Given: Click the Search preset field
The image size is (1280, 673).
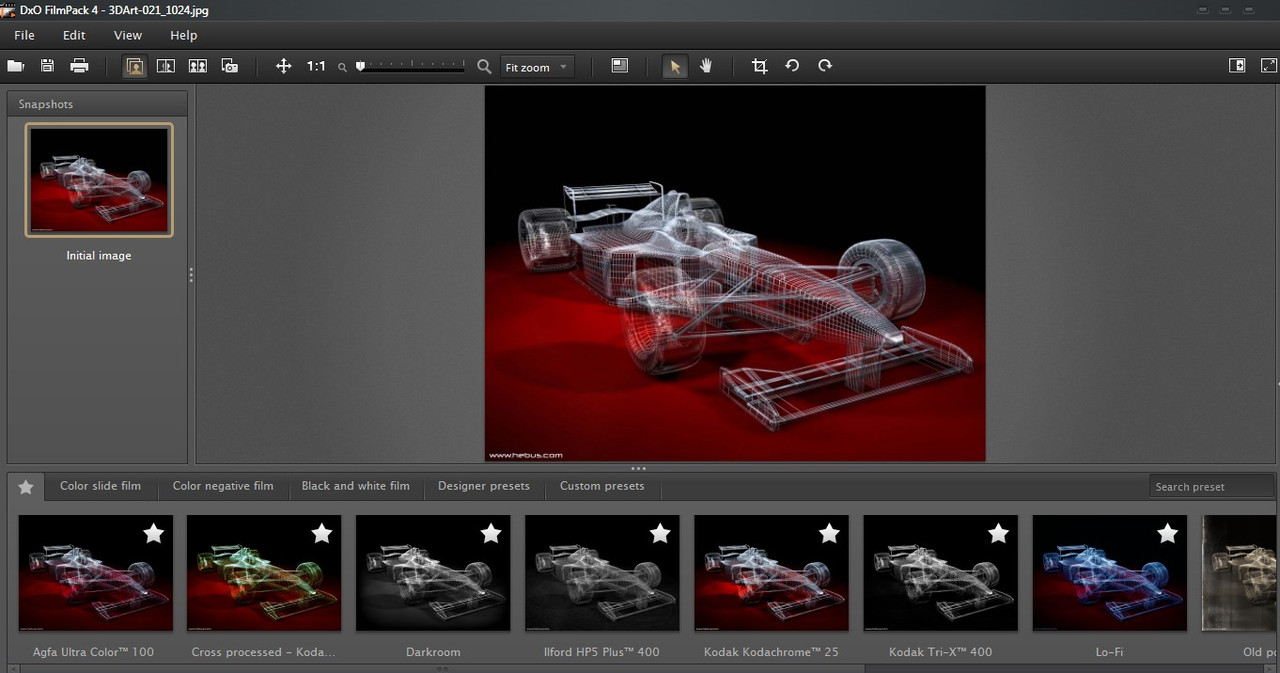Looking at the screenshot, I should [1210, 487].
